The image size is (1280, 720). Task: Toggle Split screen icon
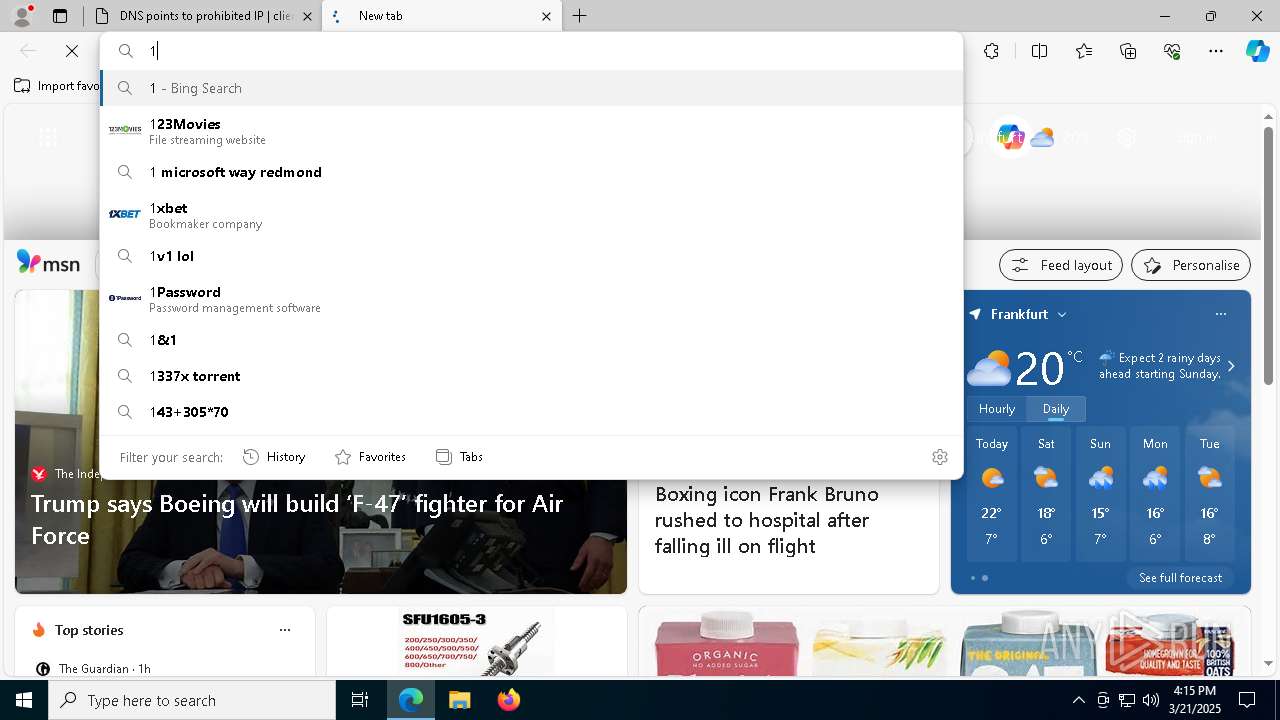[1039, 51]
